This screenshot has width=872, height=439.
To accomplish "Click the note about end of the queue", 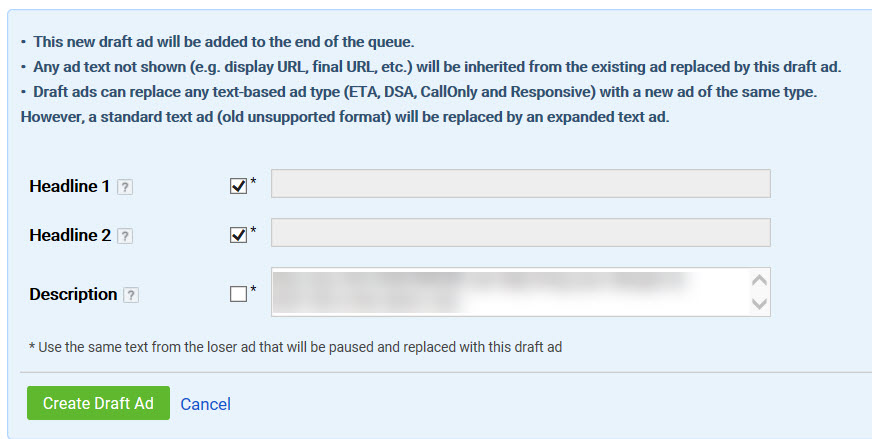I will tap(224, 42).
